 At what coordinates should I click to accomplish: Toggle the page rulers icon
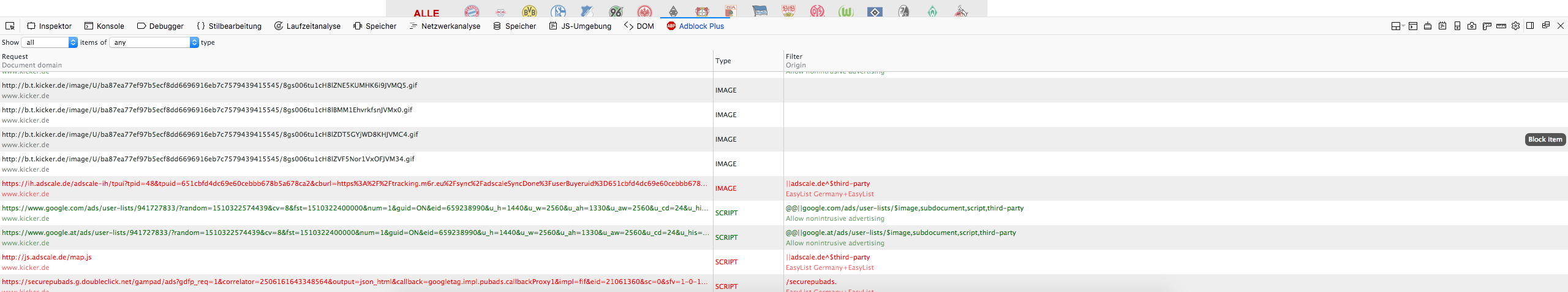pos(1487,26)
